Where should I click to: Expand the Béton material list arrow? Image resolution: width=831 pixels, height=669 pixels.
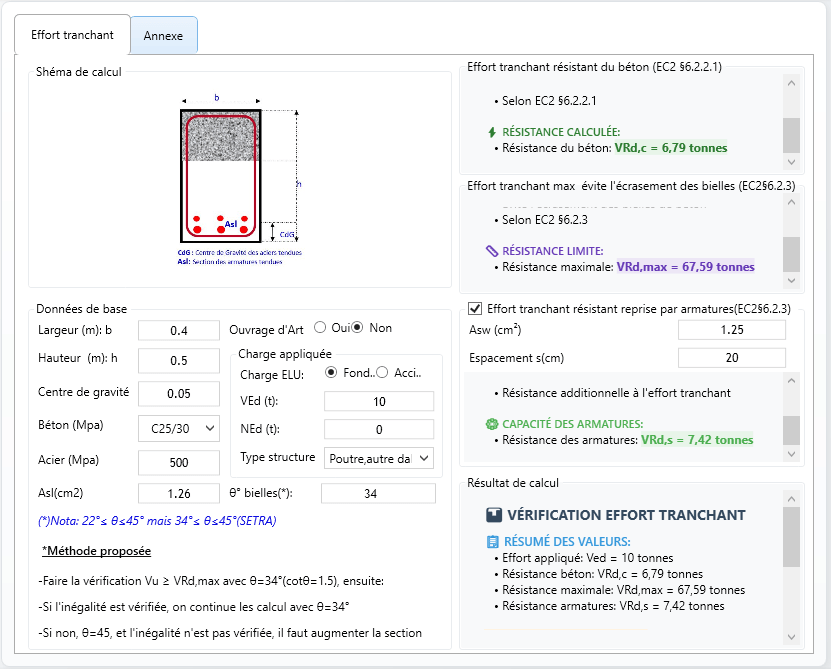point(211,428)
